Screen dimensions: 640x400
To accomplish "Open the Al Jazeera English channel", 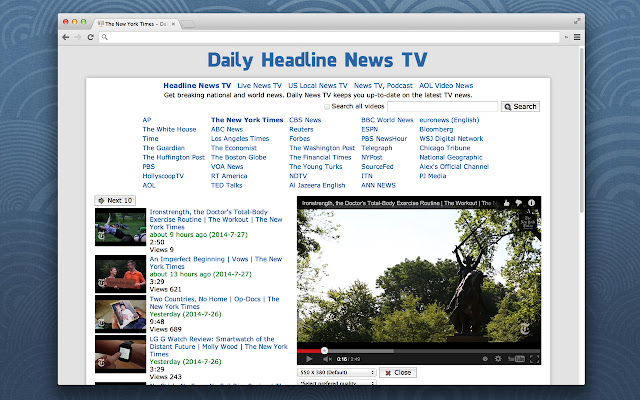I will coord(317,185).
